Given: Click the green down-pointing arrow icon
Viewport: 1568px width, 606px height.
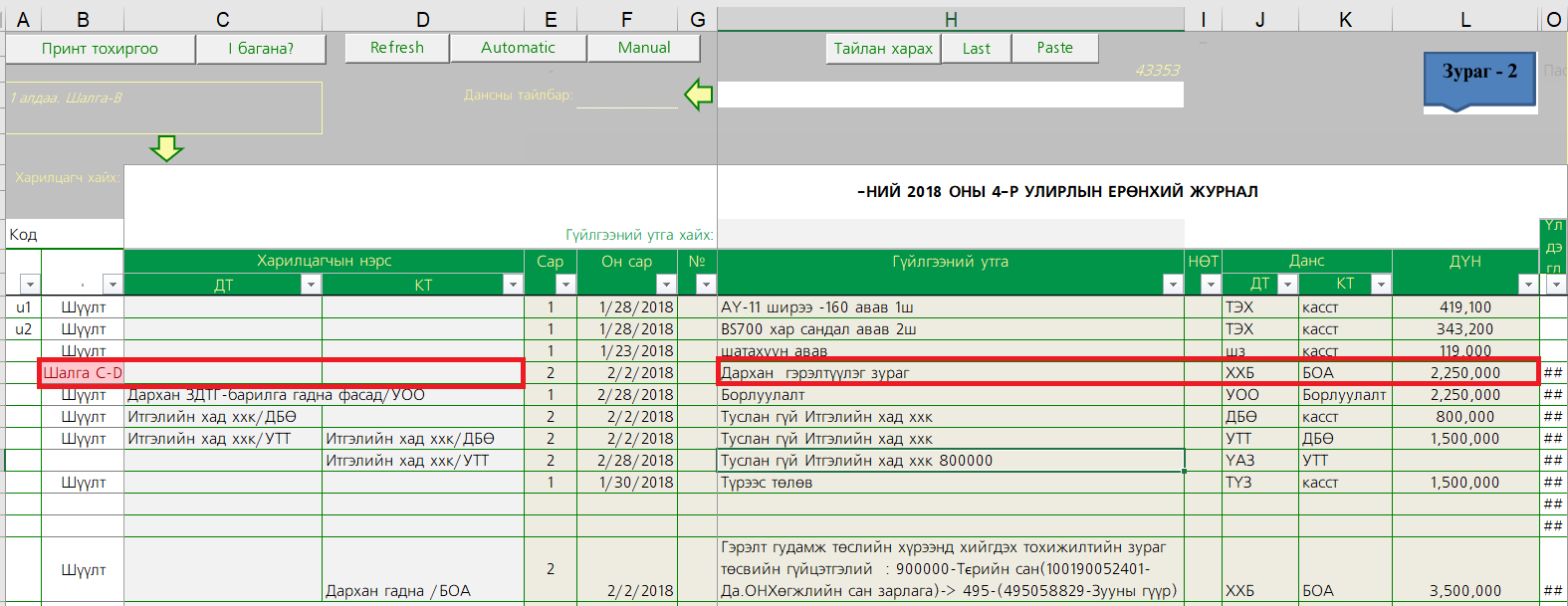Looking at the screenshot, I should [166, 148].
